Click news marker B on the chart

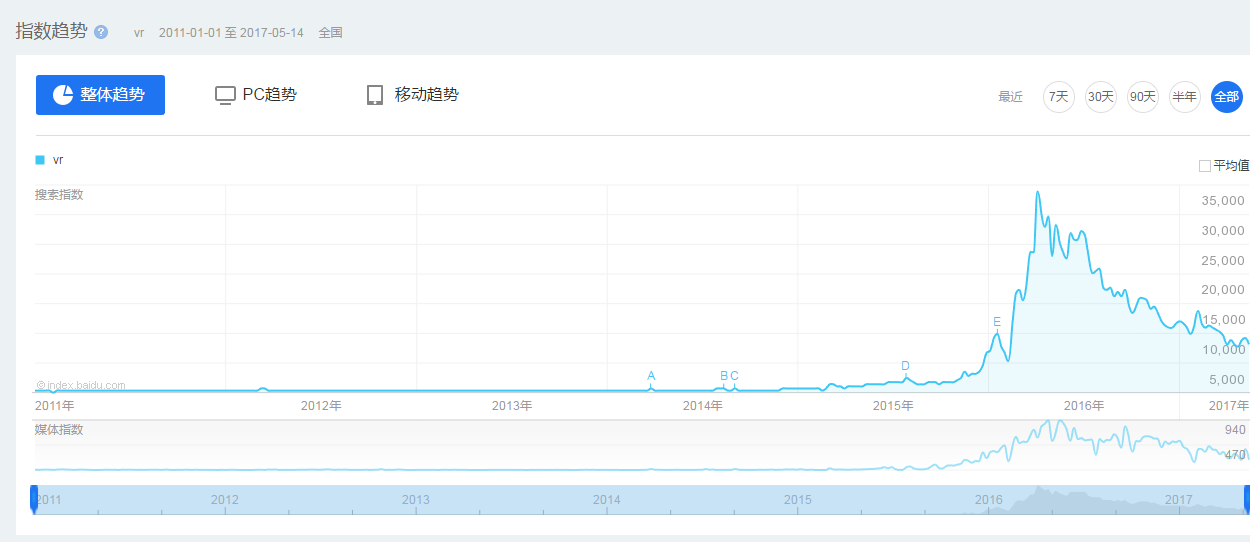click(x=724, y=377)
